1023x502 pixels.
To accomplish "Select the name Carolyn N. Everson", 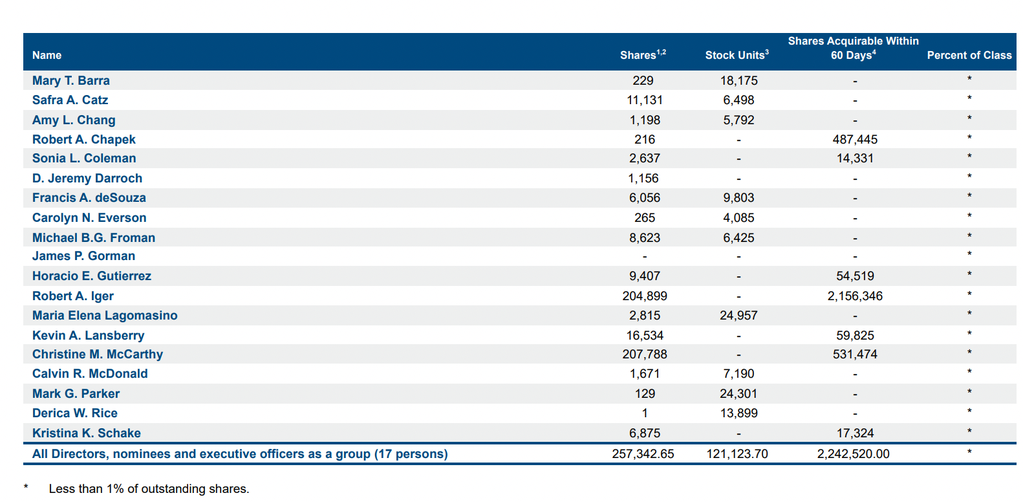I will point(89,217).
